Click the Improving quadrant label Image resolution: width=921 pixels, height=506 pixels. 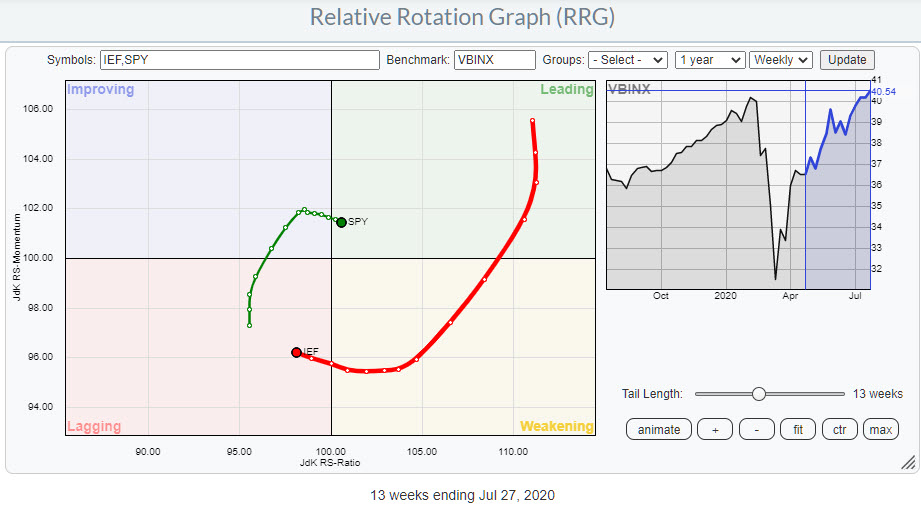[100, 90]
